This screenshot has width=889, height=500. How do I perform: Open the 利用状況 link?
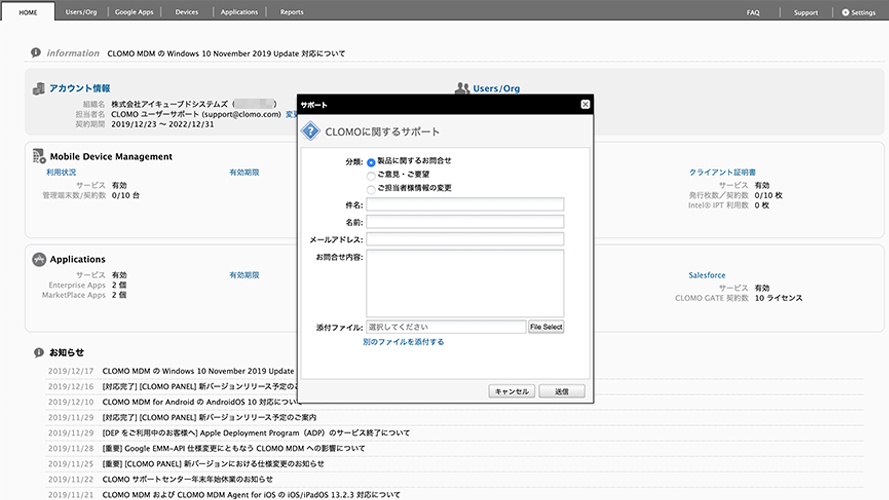coord(61,172)
